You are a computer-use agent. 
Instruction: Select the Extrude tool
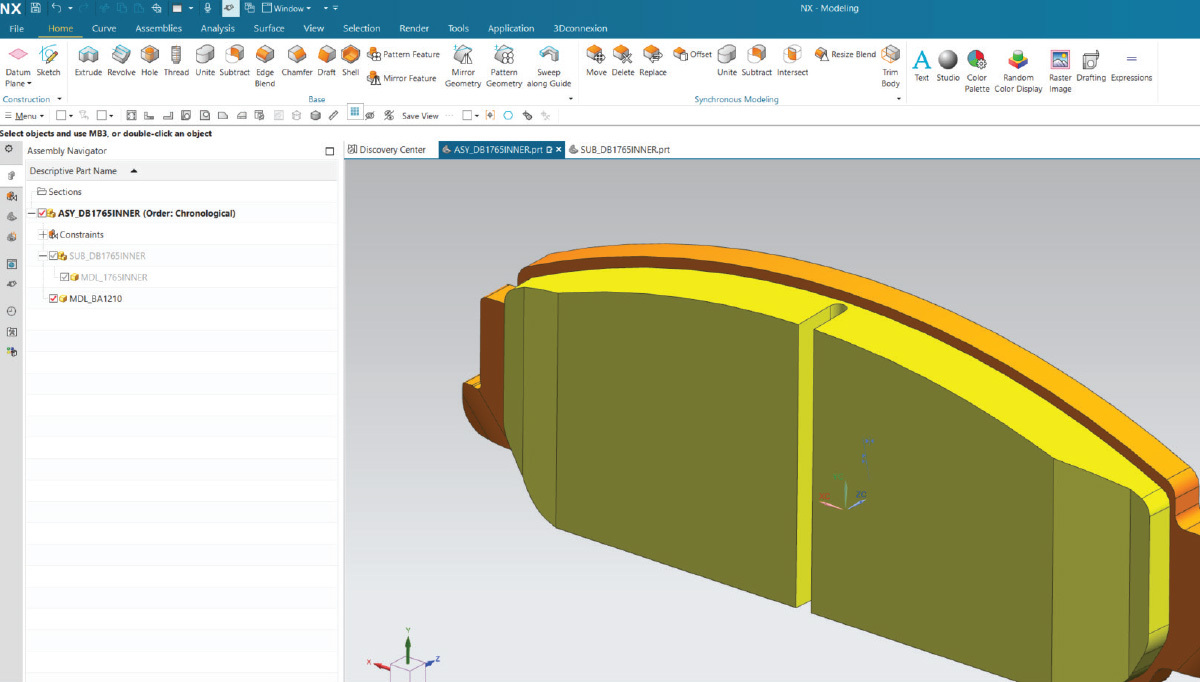click(x=88, y=62)
